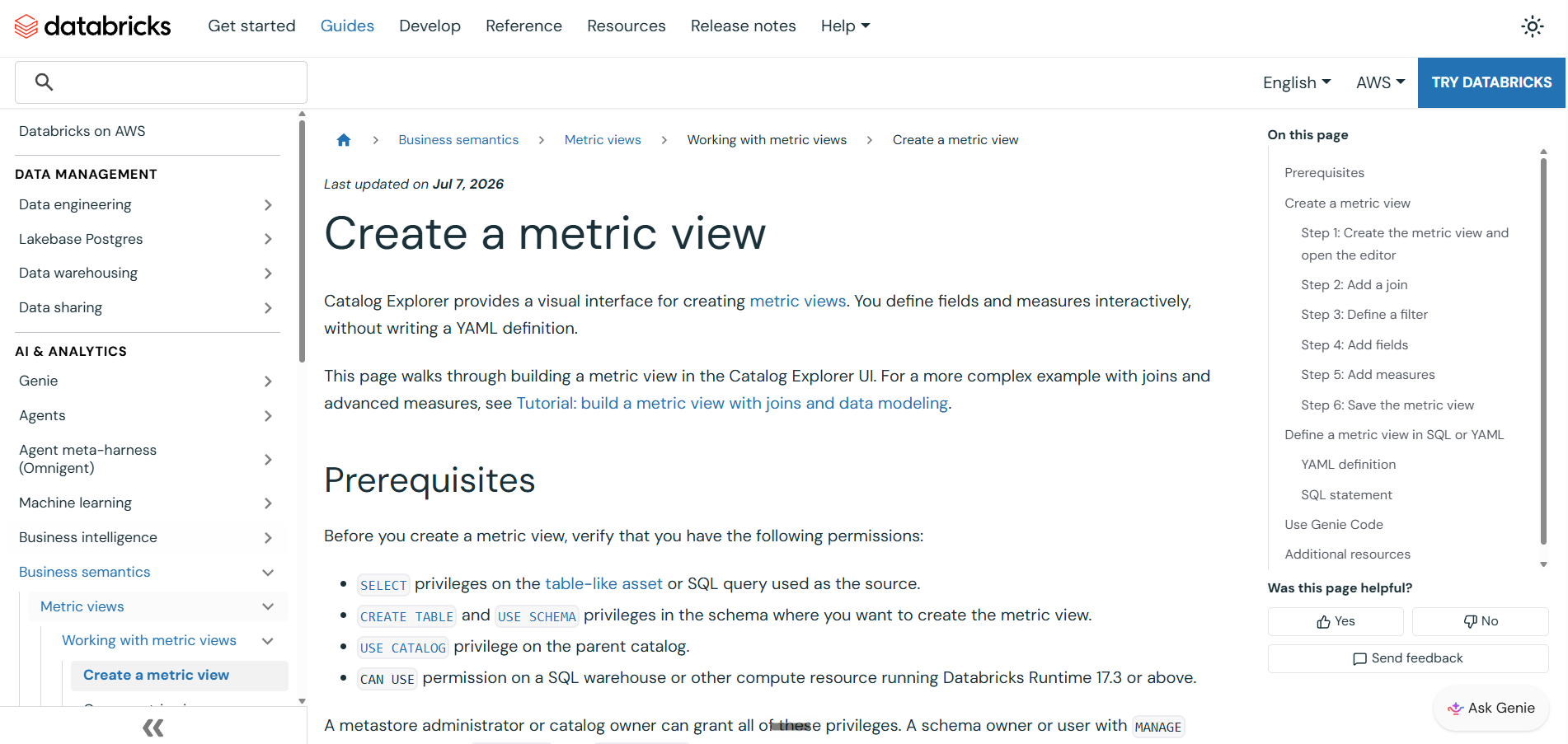Click the On this page scrollbar
This screenshot has height=744, width=1568.
pyautogui.click(x=1543, y=350)
